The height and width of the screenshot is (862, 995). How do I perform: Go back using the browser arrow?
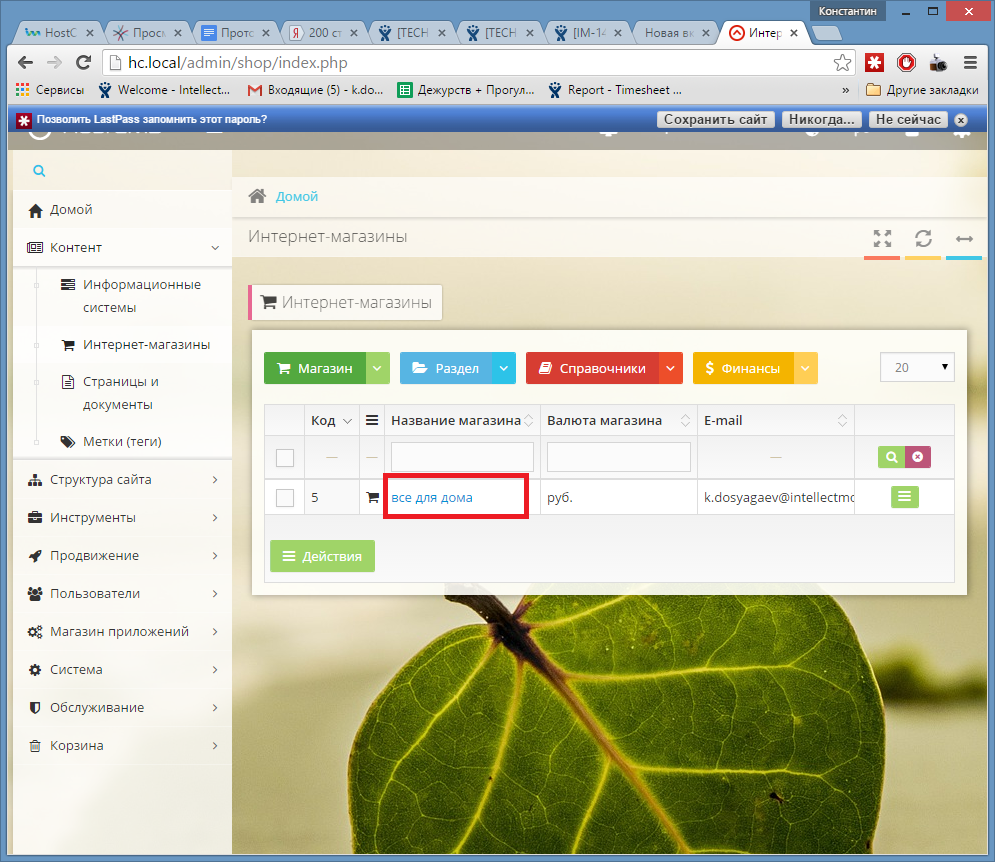tap(25, 63)
